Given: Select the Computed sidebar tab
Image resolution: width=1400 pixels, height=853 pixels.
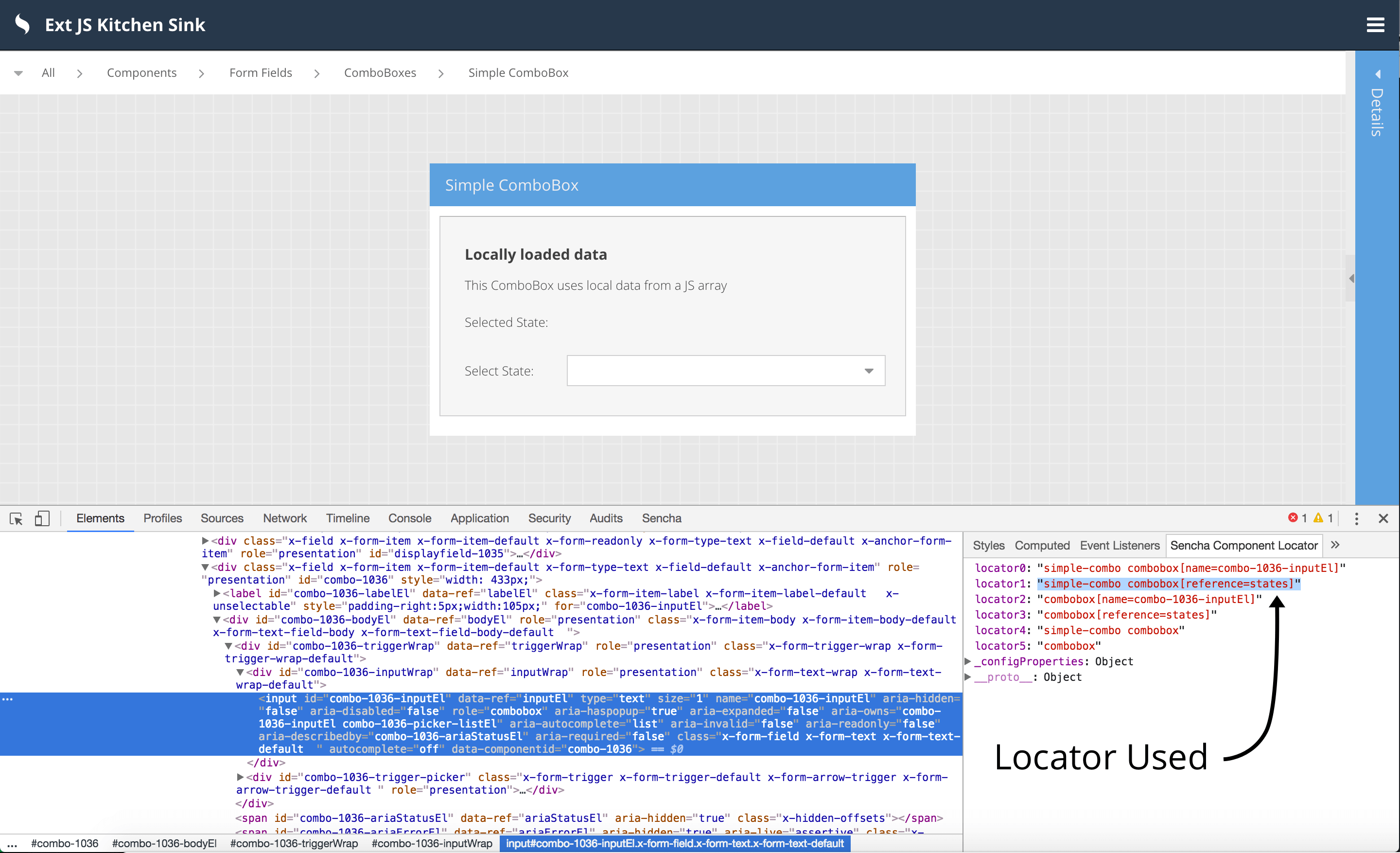Looking at the screenshot, I should [x=1042, y=546].
